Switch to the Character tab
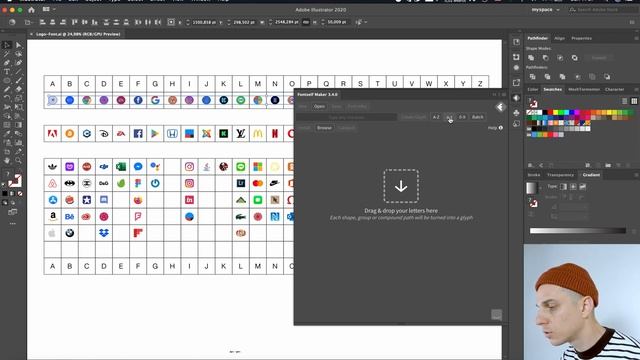 (614, 89)
